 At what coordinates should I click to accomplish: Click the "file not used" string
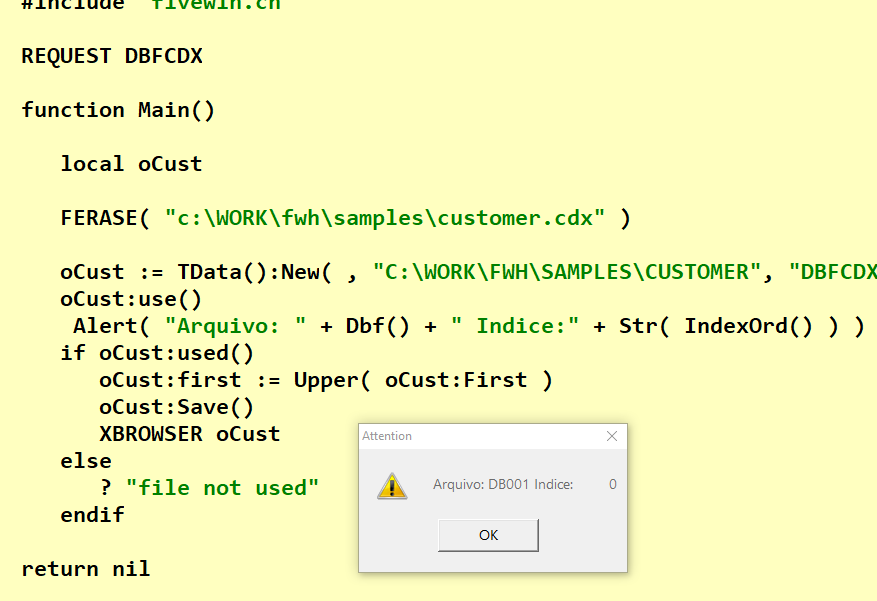[x=222, y=488]
